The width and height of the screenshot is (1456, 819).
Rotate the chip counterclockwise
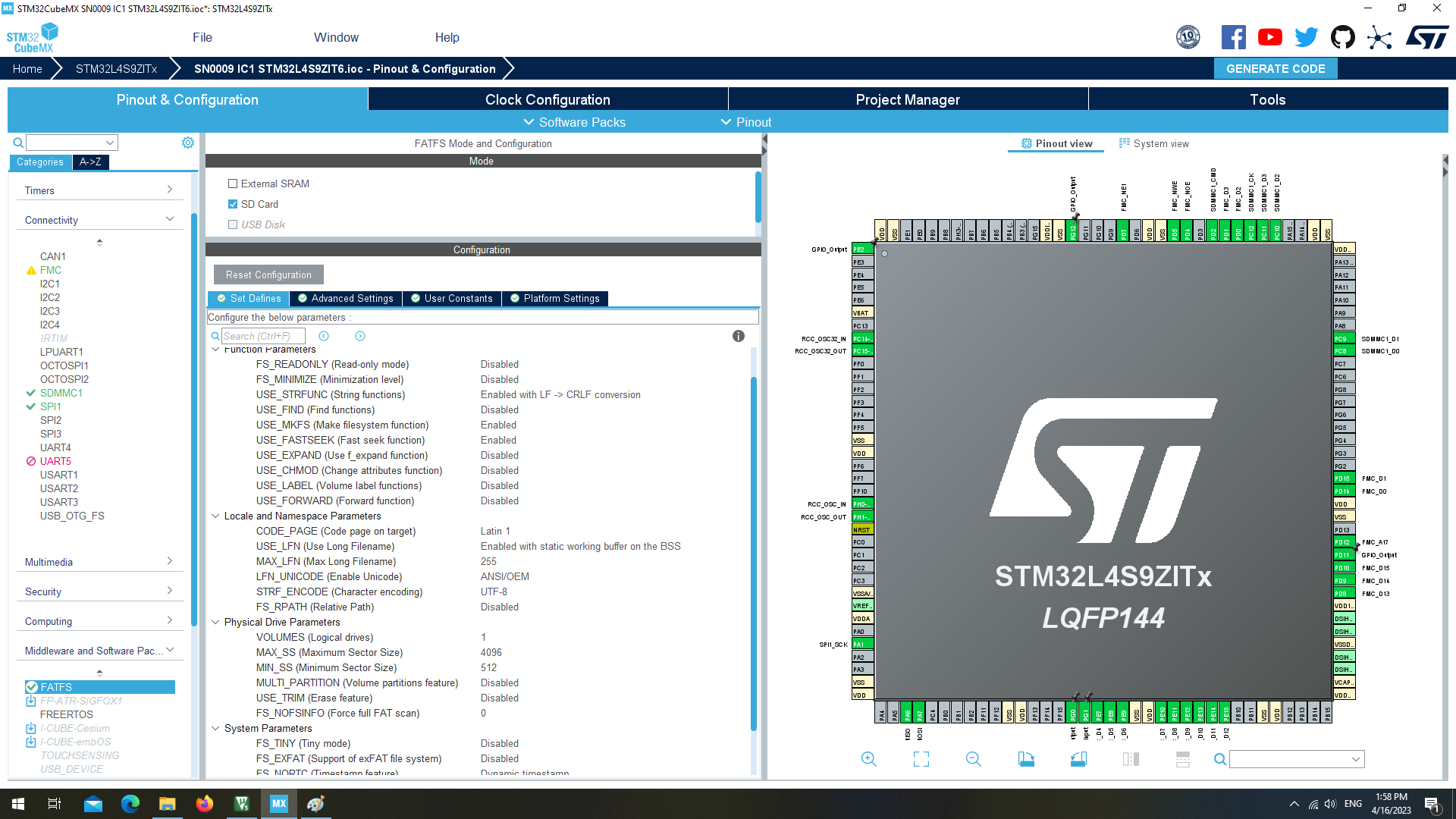1078,758
